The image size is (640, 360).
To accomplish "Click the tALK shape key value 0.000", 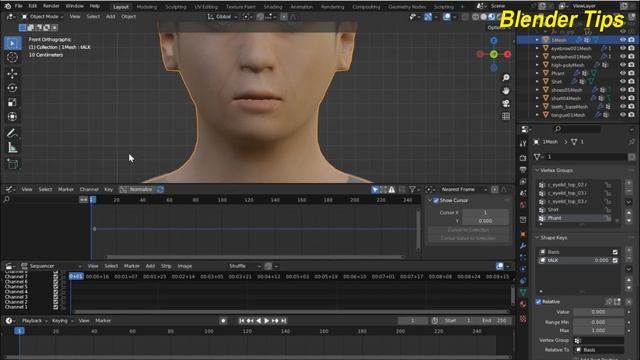I will (x=602, y=260).
